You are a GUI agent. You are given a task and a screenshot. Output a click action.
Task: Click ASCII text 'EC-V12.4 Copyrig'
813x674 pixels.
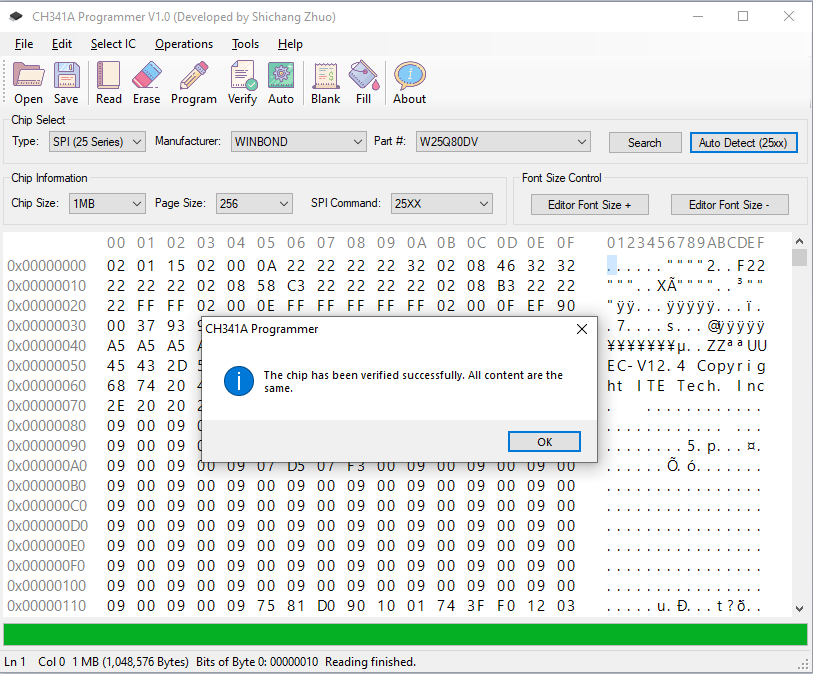686,366
